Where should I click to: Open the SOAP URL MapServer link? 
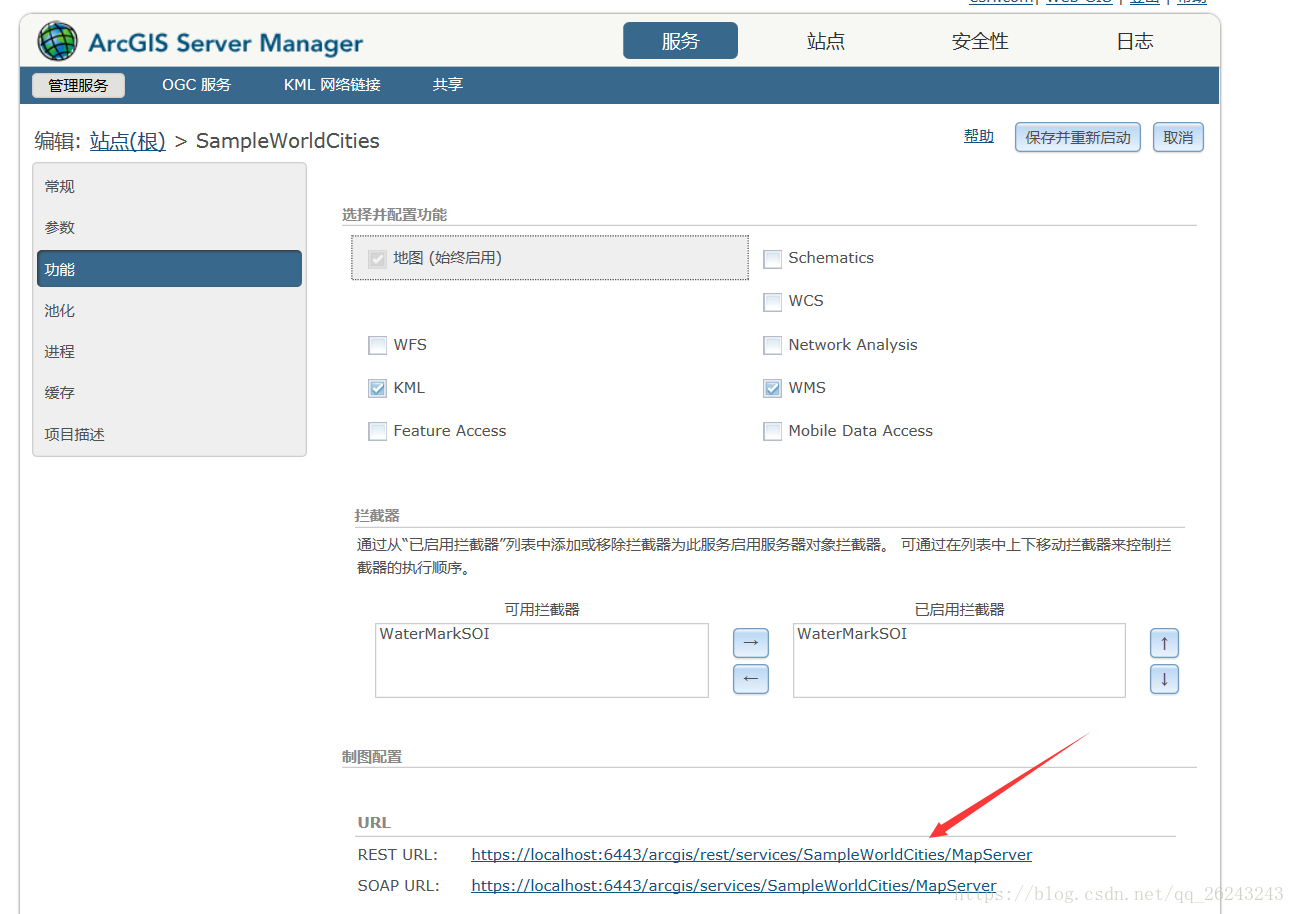(x=734, y=886)
